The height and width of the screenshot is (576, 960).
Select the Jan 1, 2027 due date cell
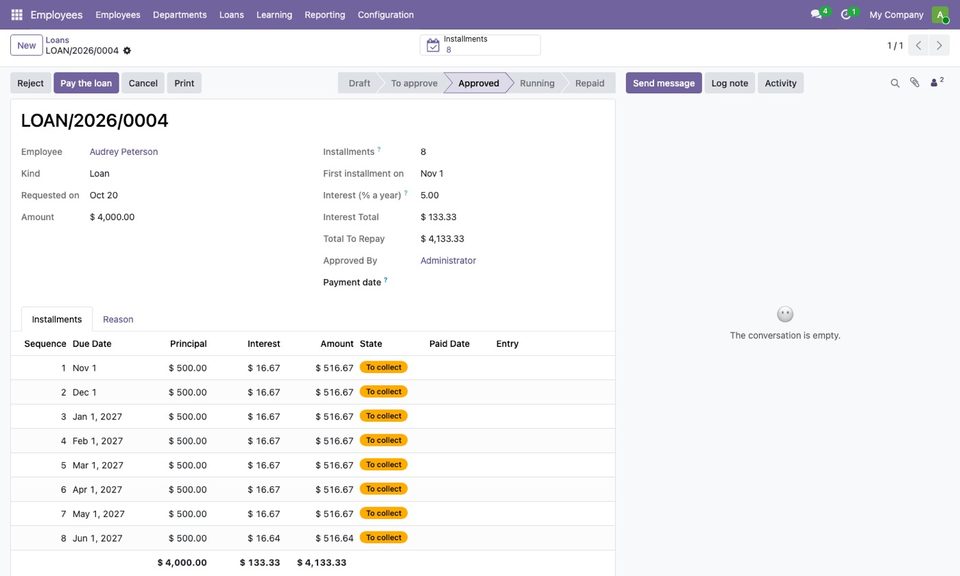(97, 417)
